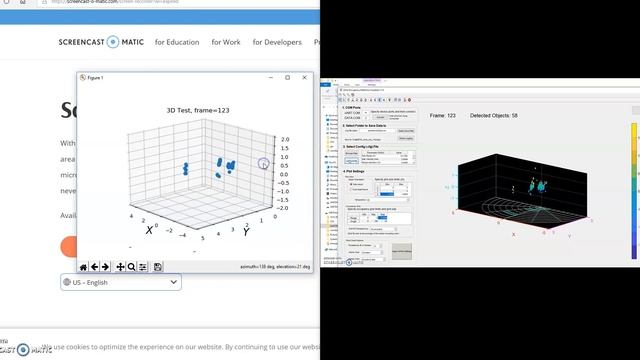This screenshot has height=360, width=640.
Task: Open the US - English language dropdown
Action: (x=121, y=282)
